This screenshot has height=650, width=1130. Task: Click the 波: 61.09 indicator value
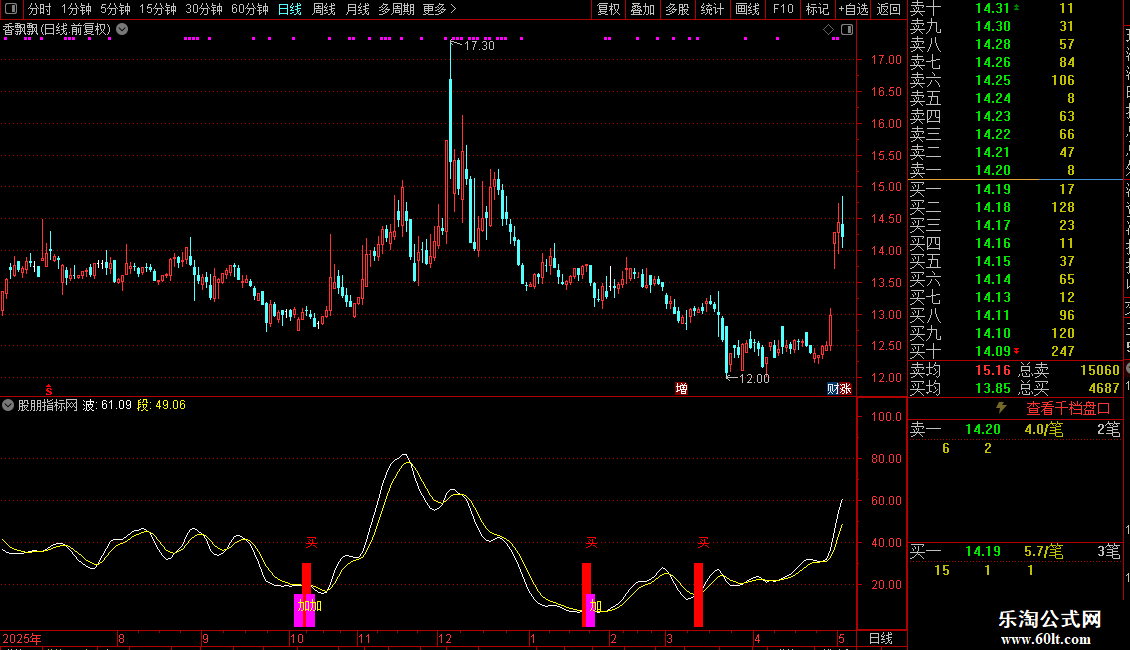pos(107,405)
